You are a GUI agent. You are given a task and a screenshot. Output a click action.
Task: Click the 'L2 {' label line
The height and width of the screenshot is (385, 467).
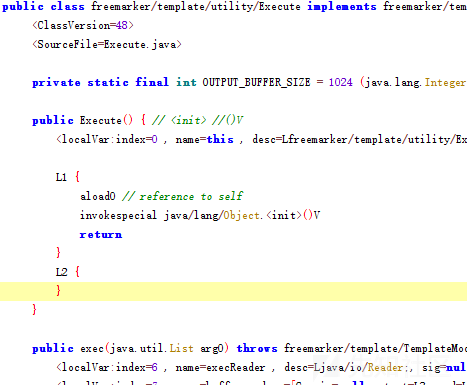[x=68, y=272]
